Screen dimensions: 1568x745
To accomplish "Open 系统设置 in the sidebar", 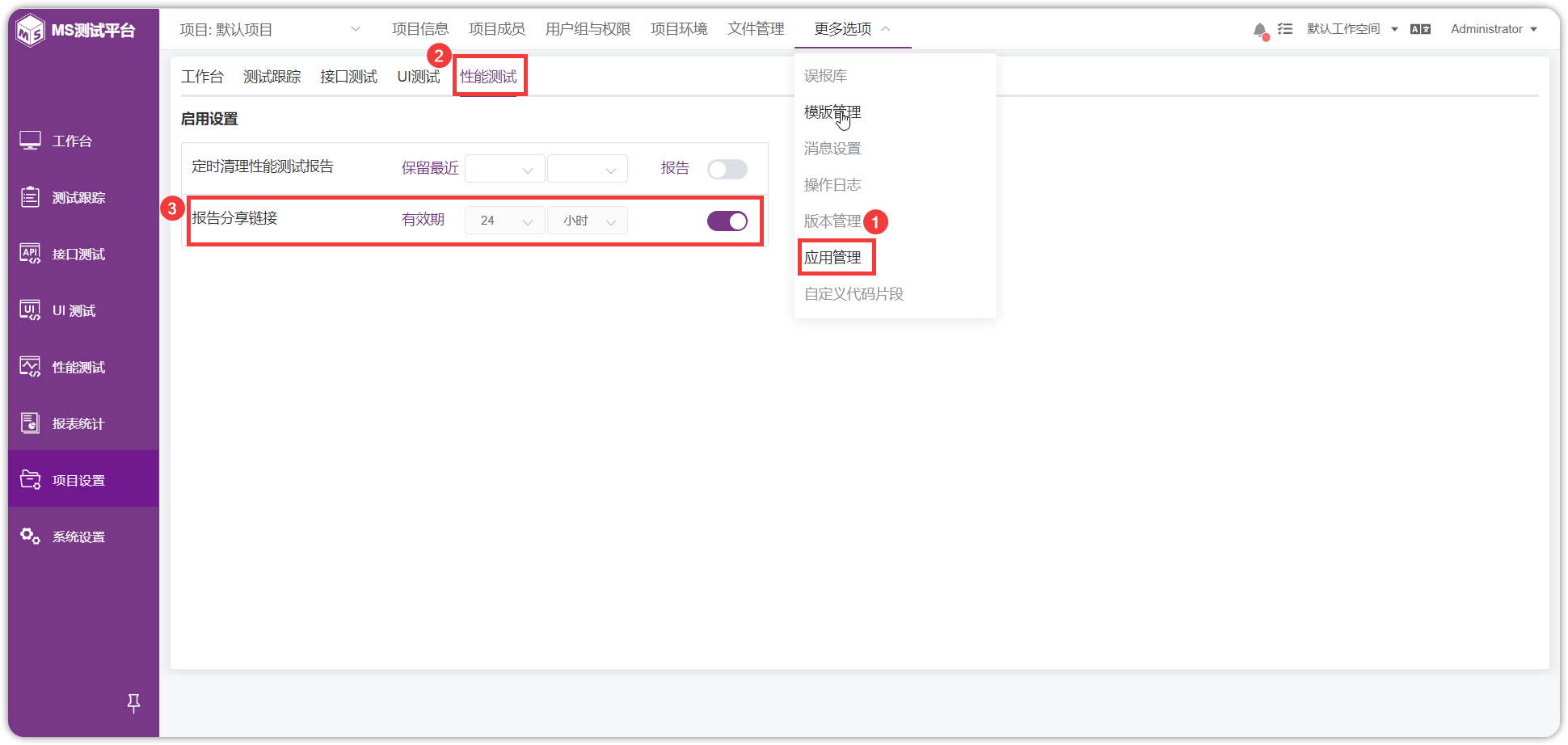I will [x=83, y=537].
